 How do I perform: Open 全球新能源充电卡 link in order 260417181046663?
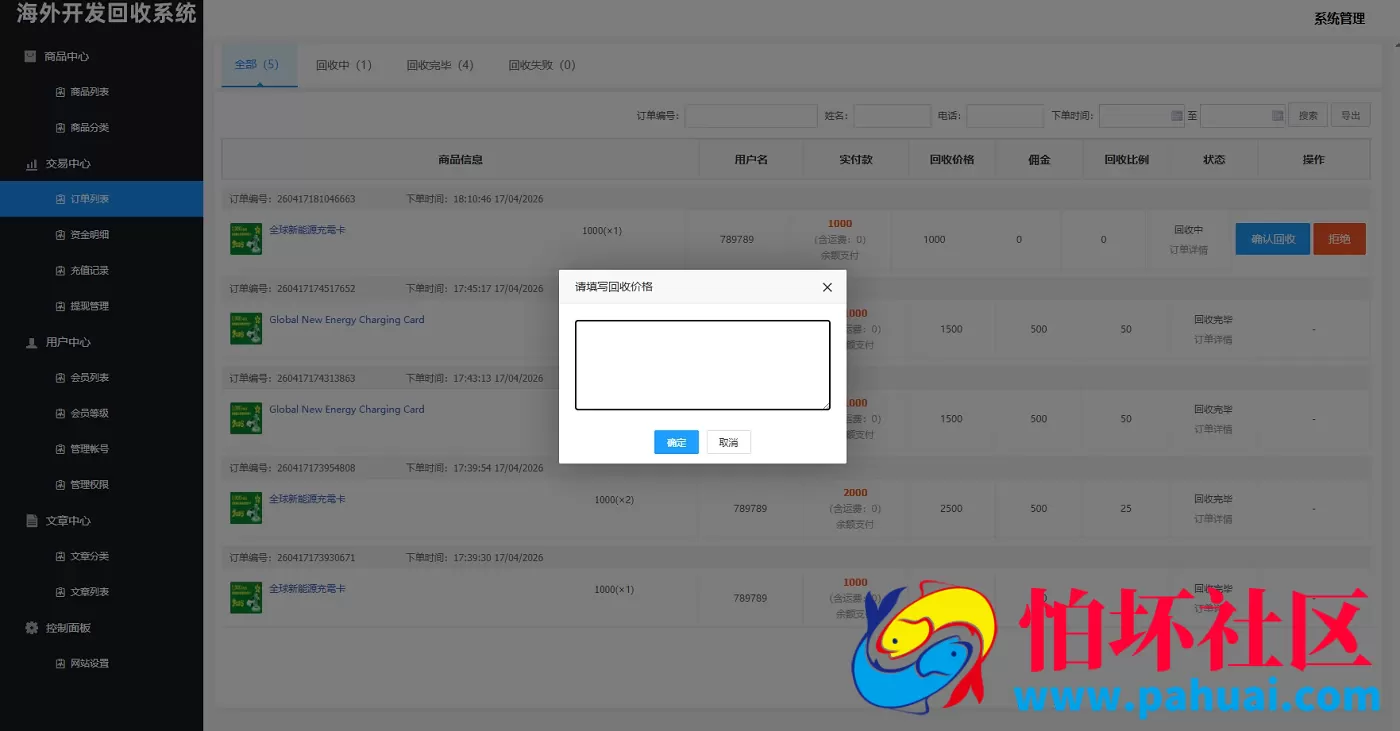pyautogui.click(x=307, y=230)
